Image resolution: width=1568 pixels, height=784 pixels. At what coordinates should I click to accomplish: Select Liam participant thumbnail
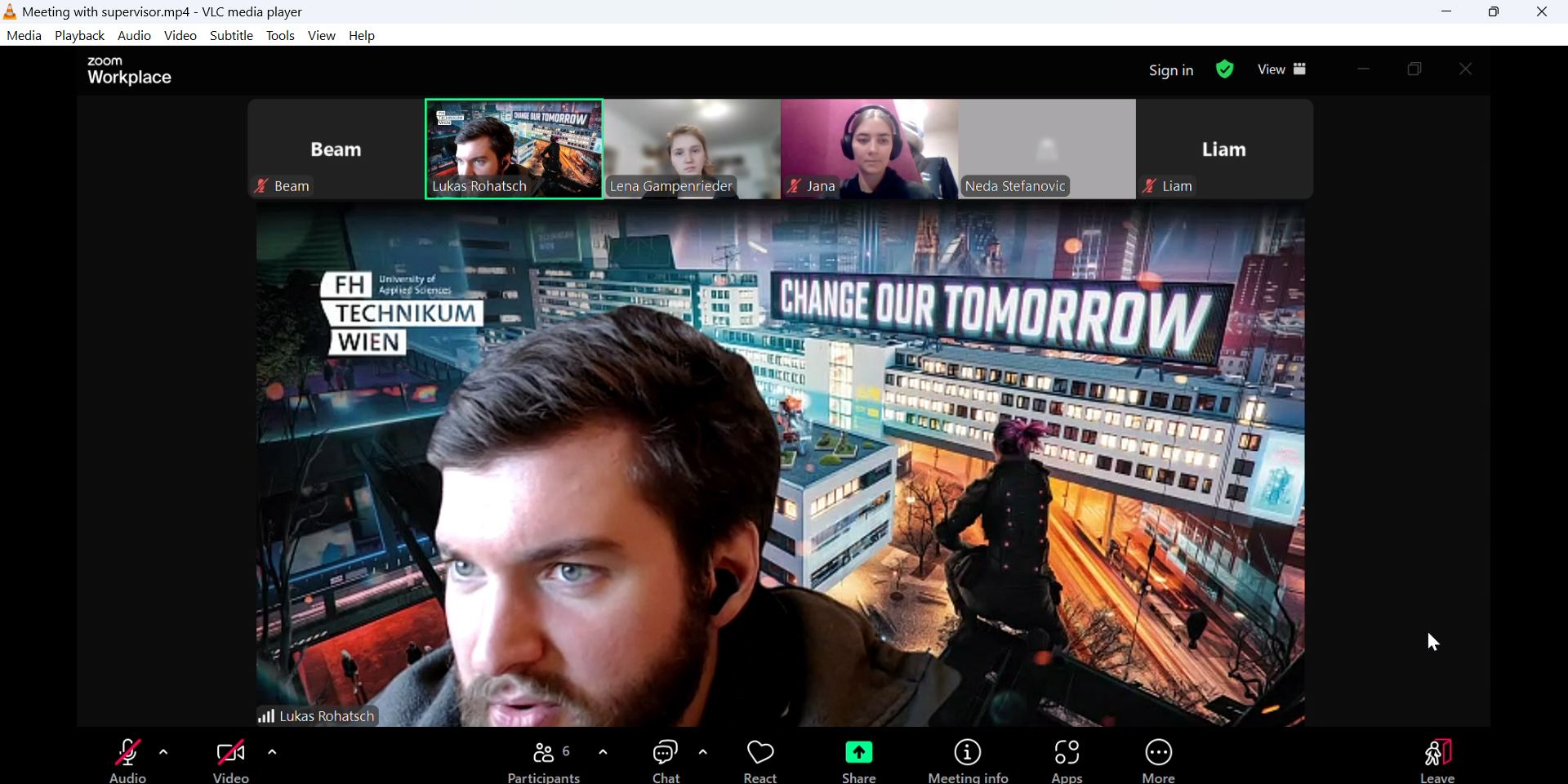pos(1225,149)
